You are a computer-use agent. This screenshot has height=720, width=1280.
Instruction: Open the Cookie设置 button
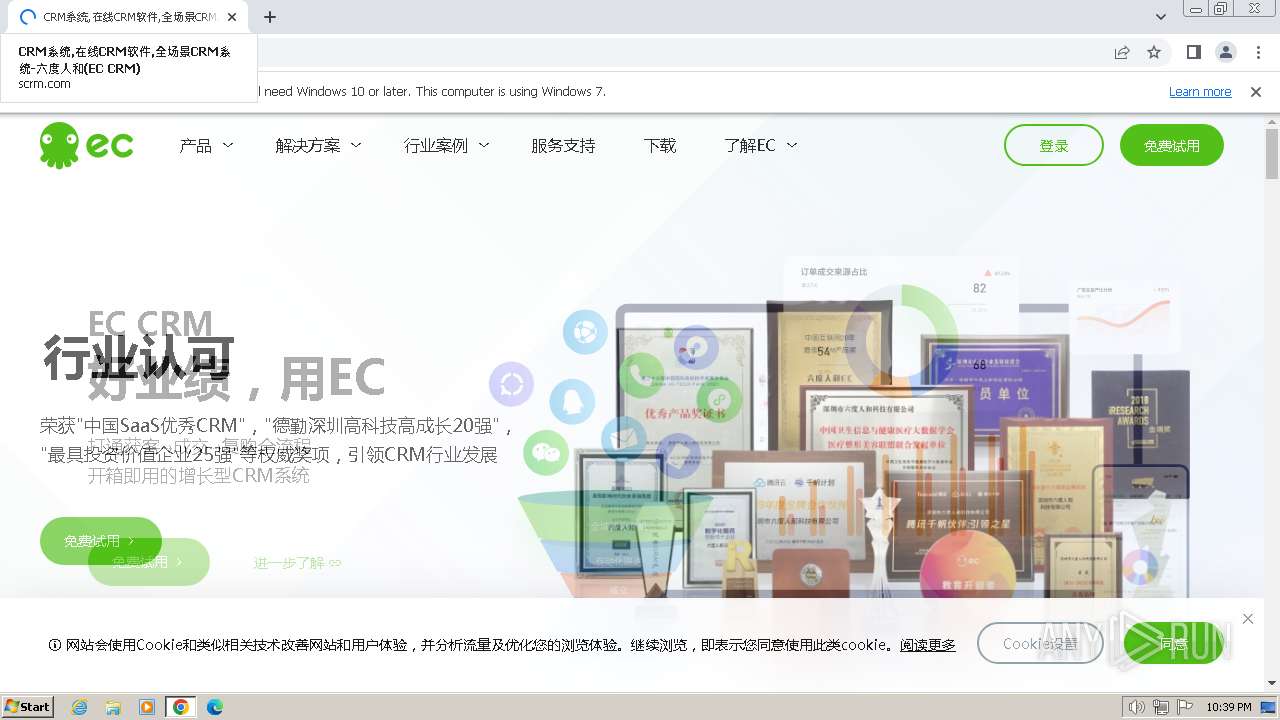1040,644
